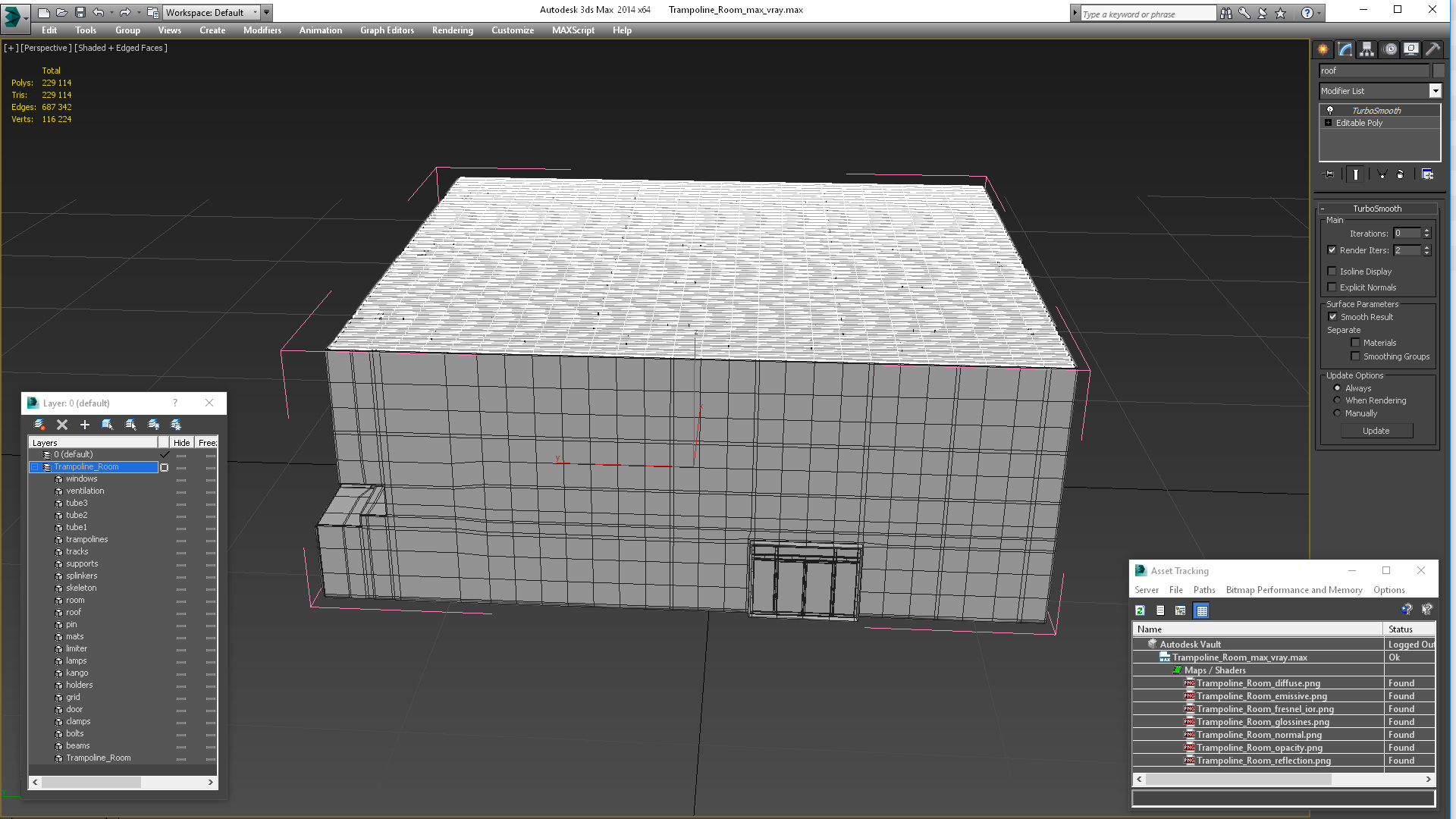Click Make Unique icon in modifier stack
The height and width of the screenshot is (819, 1456).
coord(1382,174)
